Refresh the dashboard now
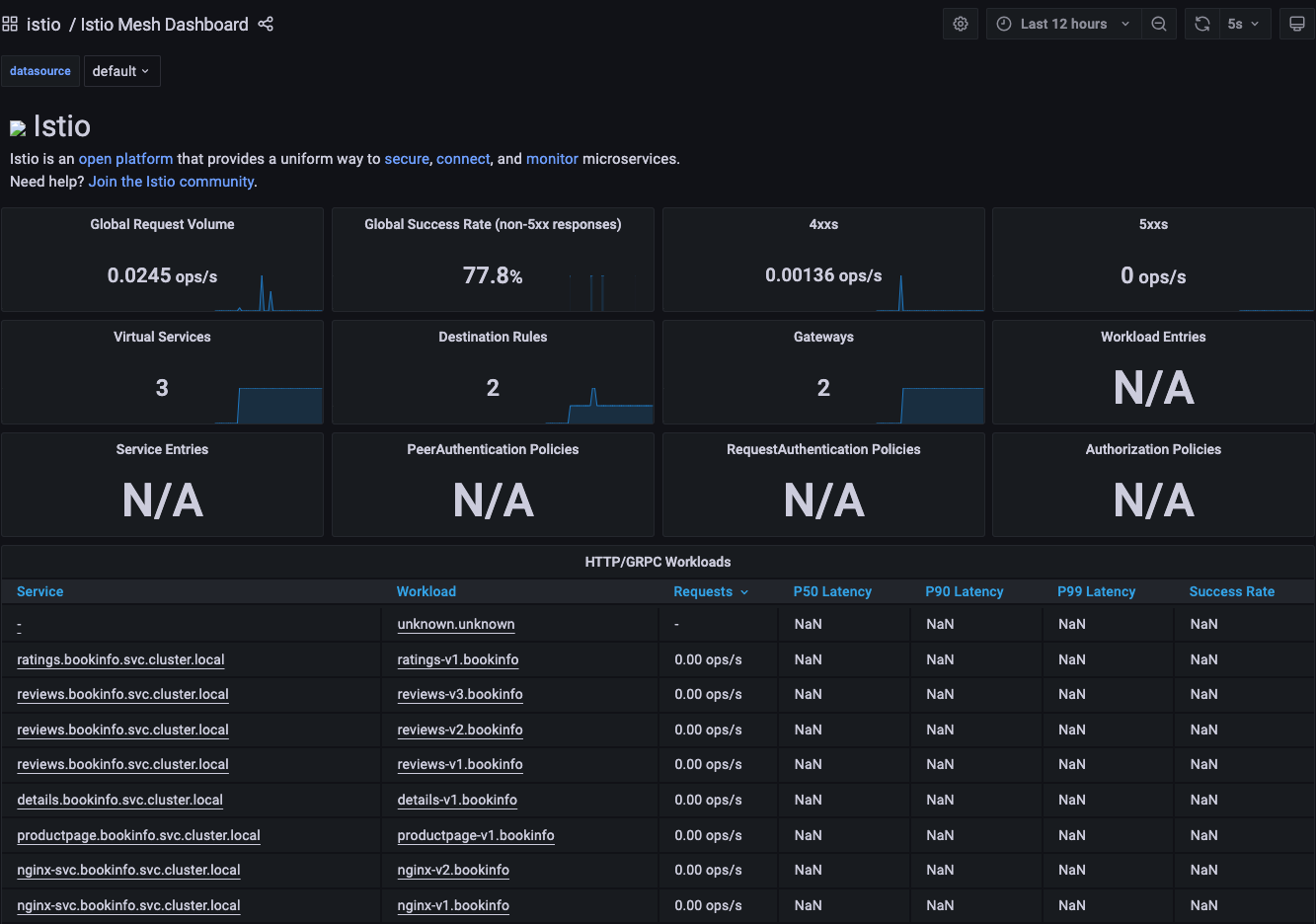The height and width of the screenshot is (924, 1316). click(x=1202, y=24)
